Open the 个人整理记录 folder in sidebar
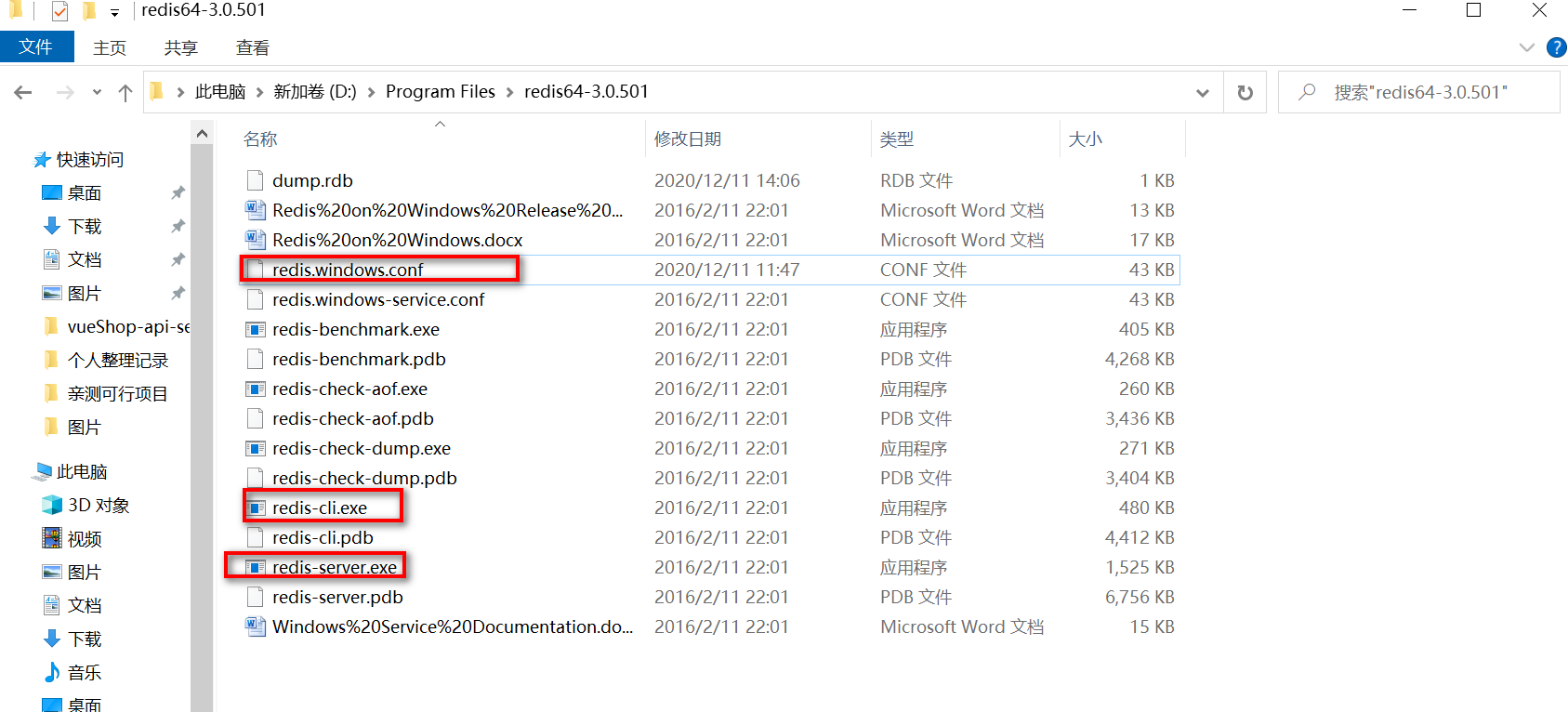The width and height of the screenshot is (1568, 712). [118, 361]
